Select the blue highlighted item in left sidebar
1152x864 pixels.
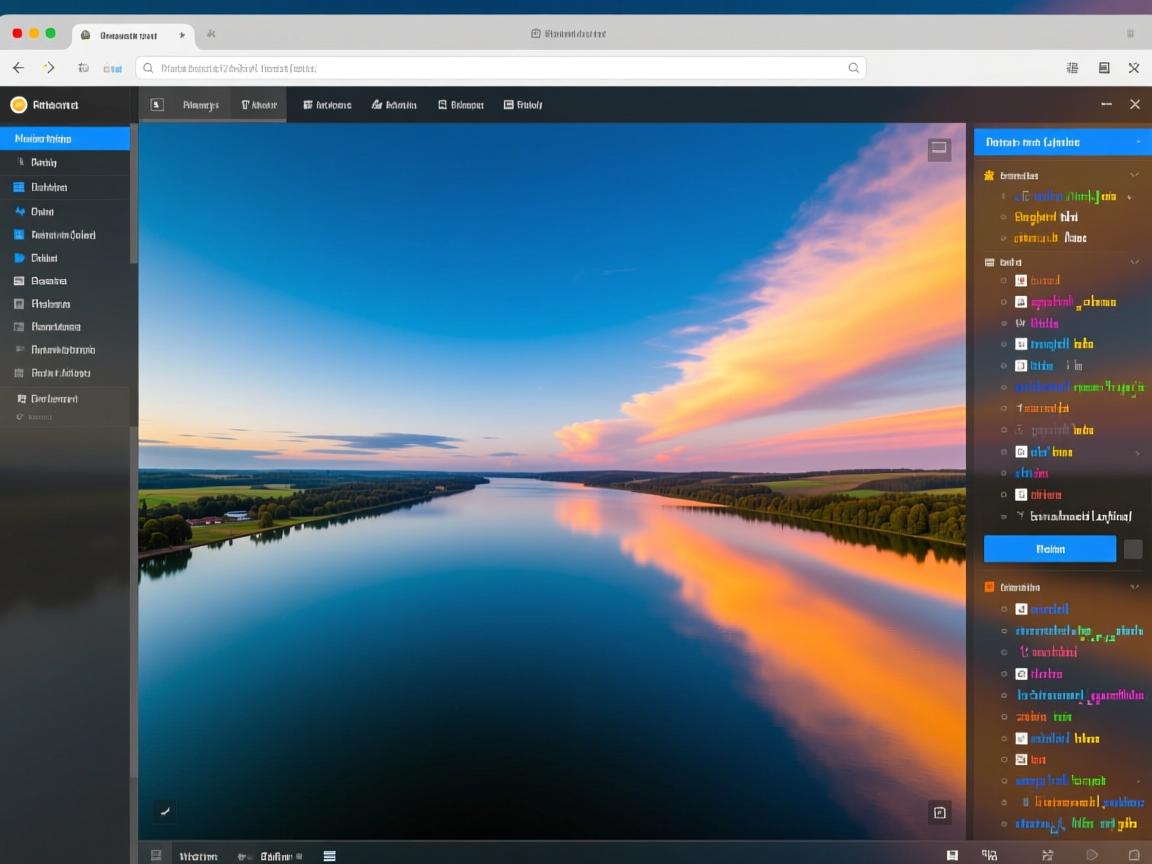(x=65, y=139)
